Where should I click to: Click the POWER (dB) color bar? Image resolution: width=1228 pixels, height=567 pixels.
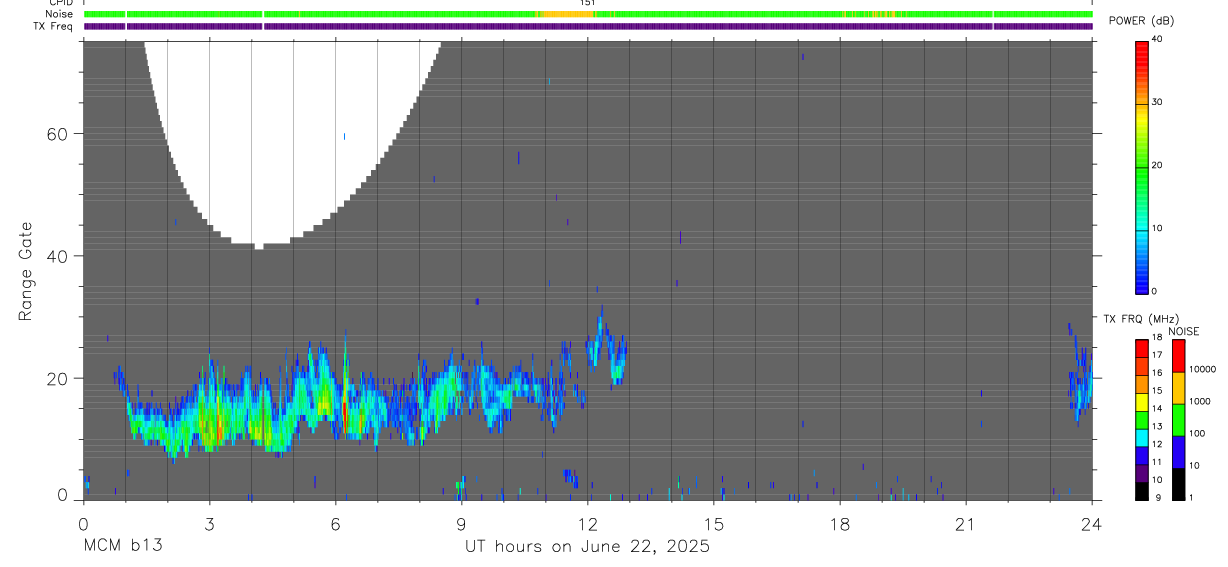click(x=1141, y=167)
